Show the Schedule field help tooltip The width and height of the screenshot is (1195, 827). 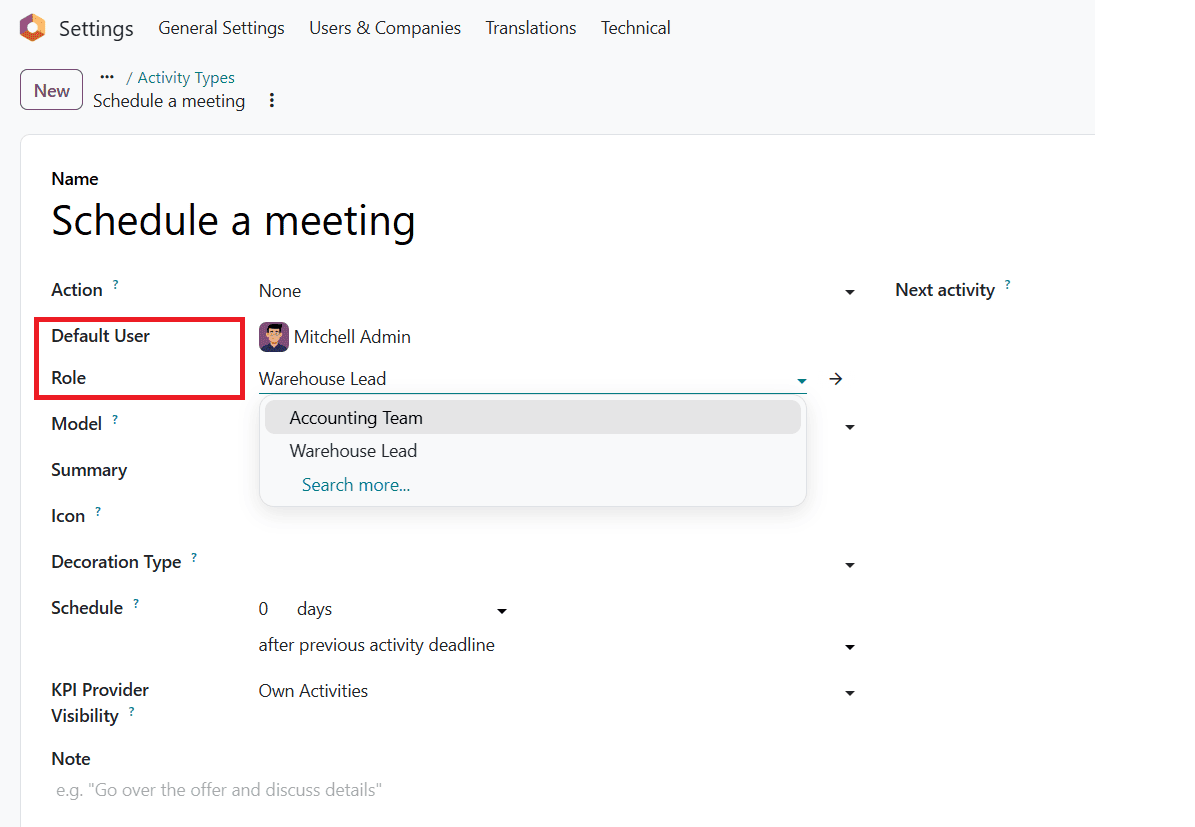point(136,604)
